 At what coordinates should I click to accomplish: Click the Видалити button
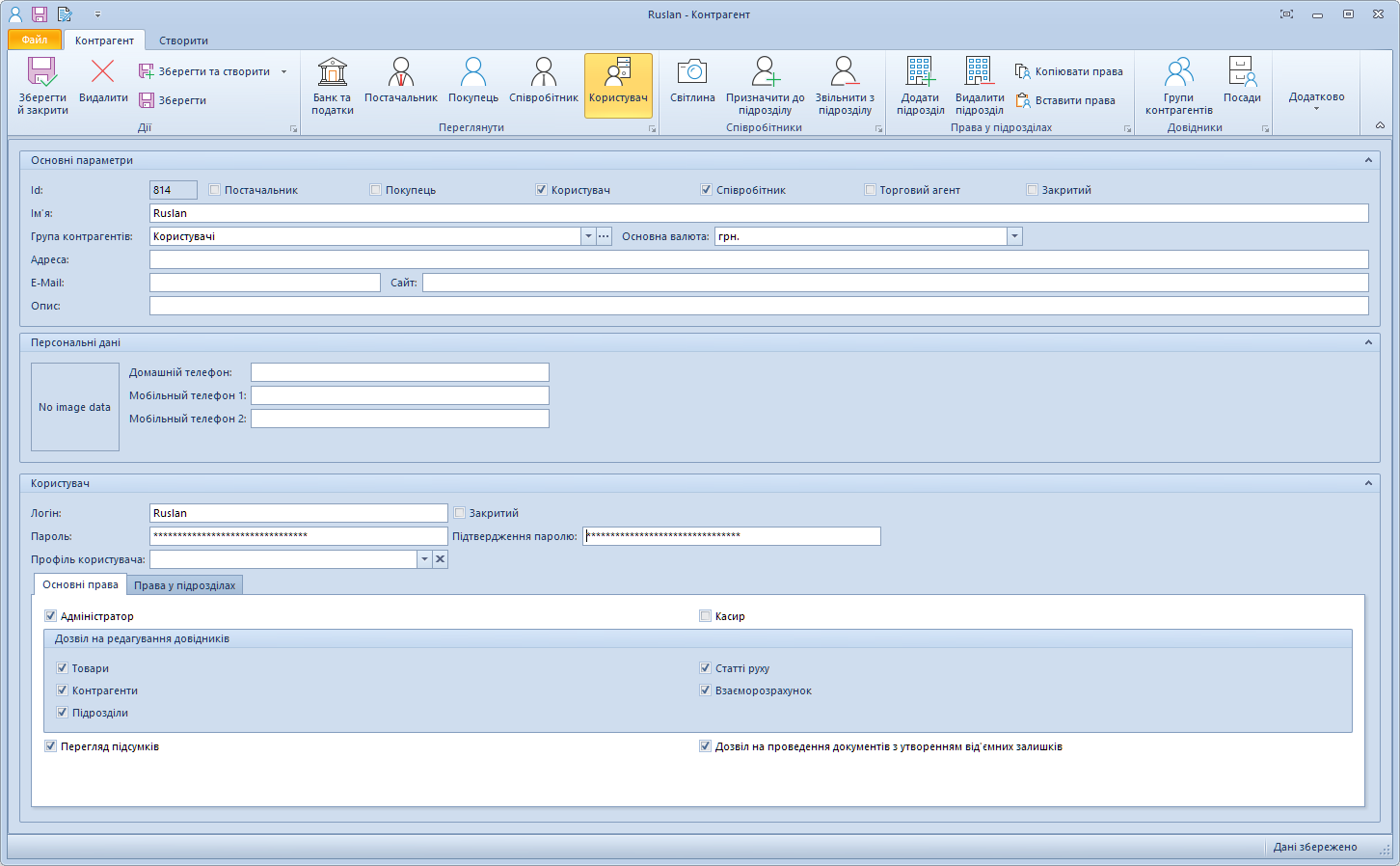102,85
